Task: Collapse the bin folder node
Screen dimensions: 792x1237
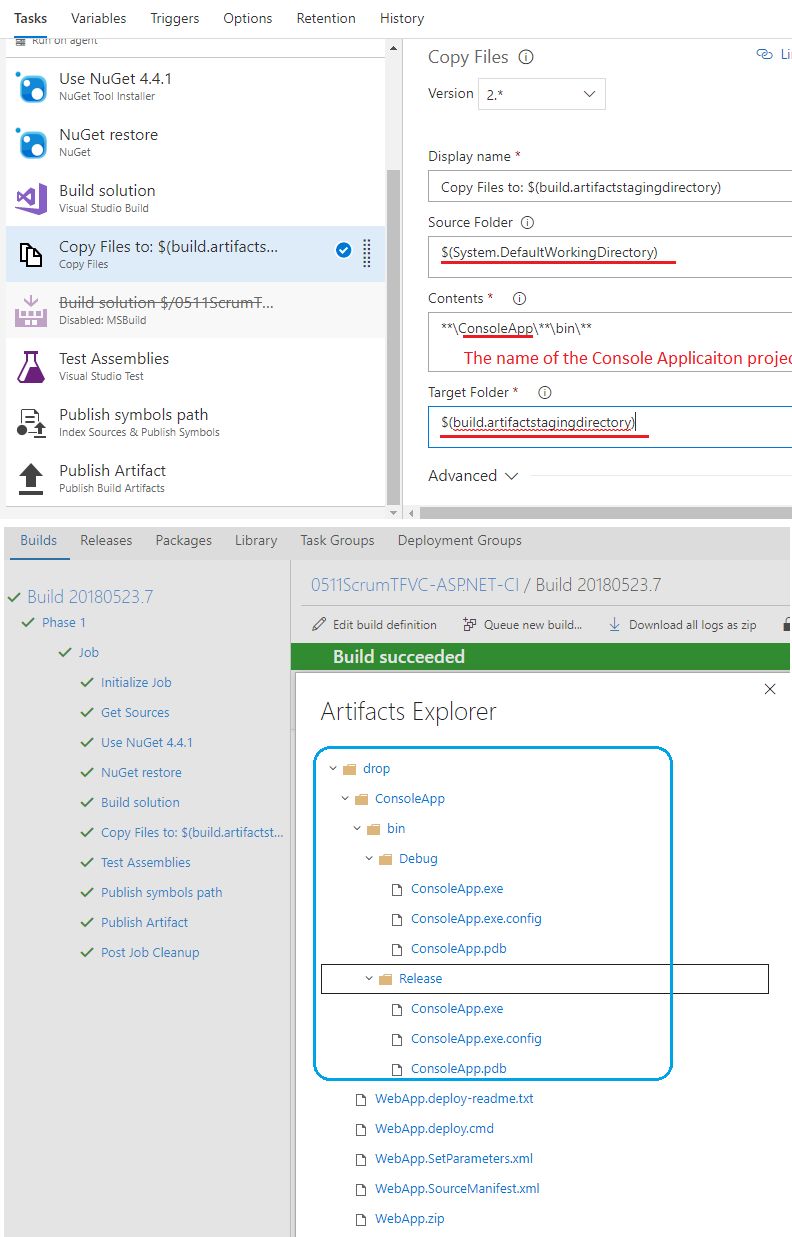Action: 357,829
